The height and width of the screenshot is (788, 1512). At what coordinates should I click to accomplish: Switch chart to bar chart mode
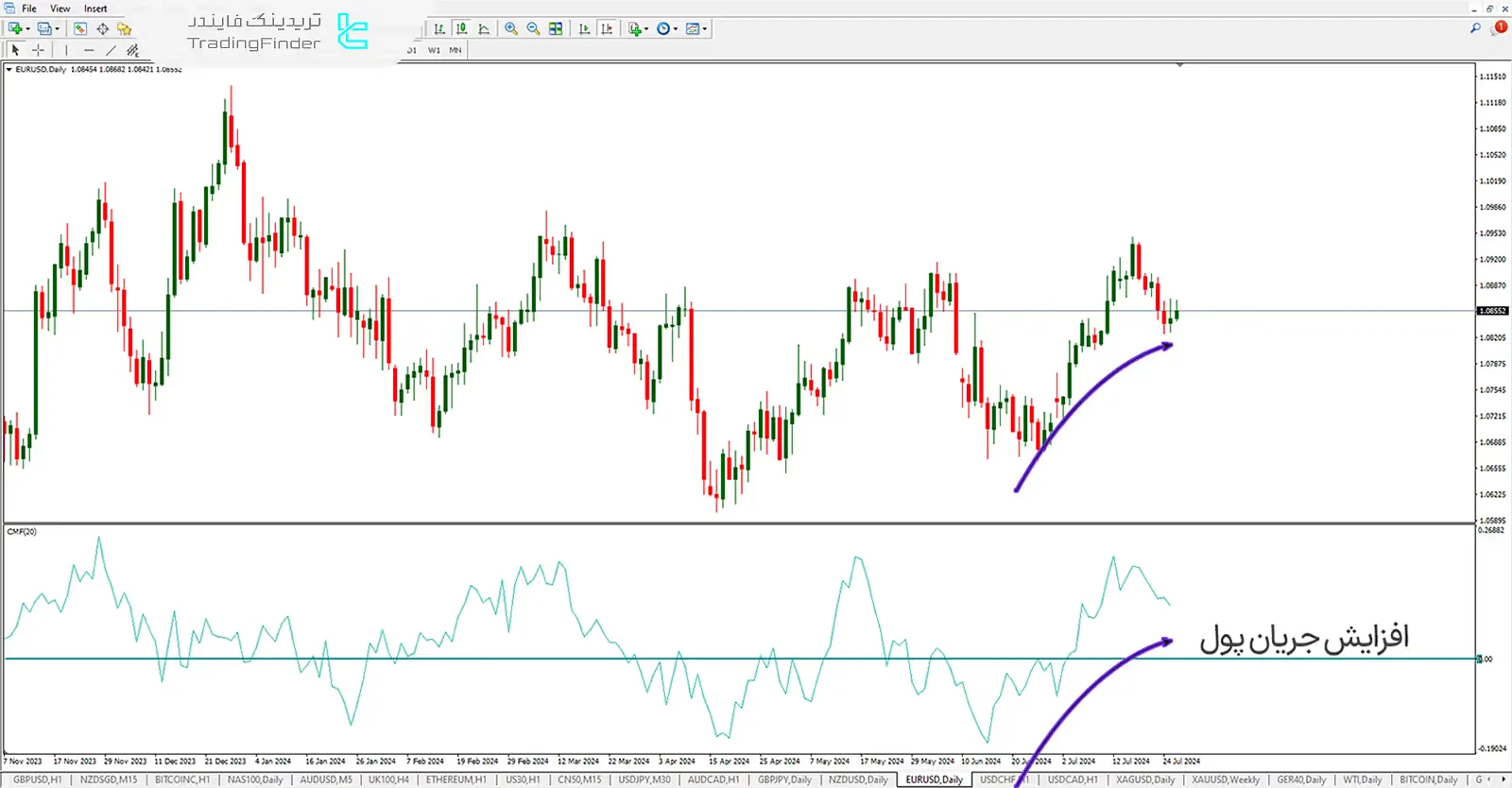click(x=439, y=29)
